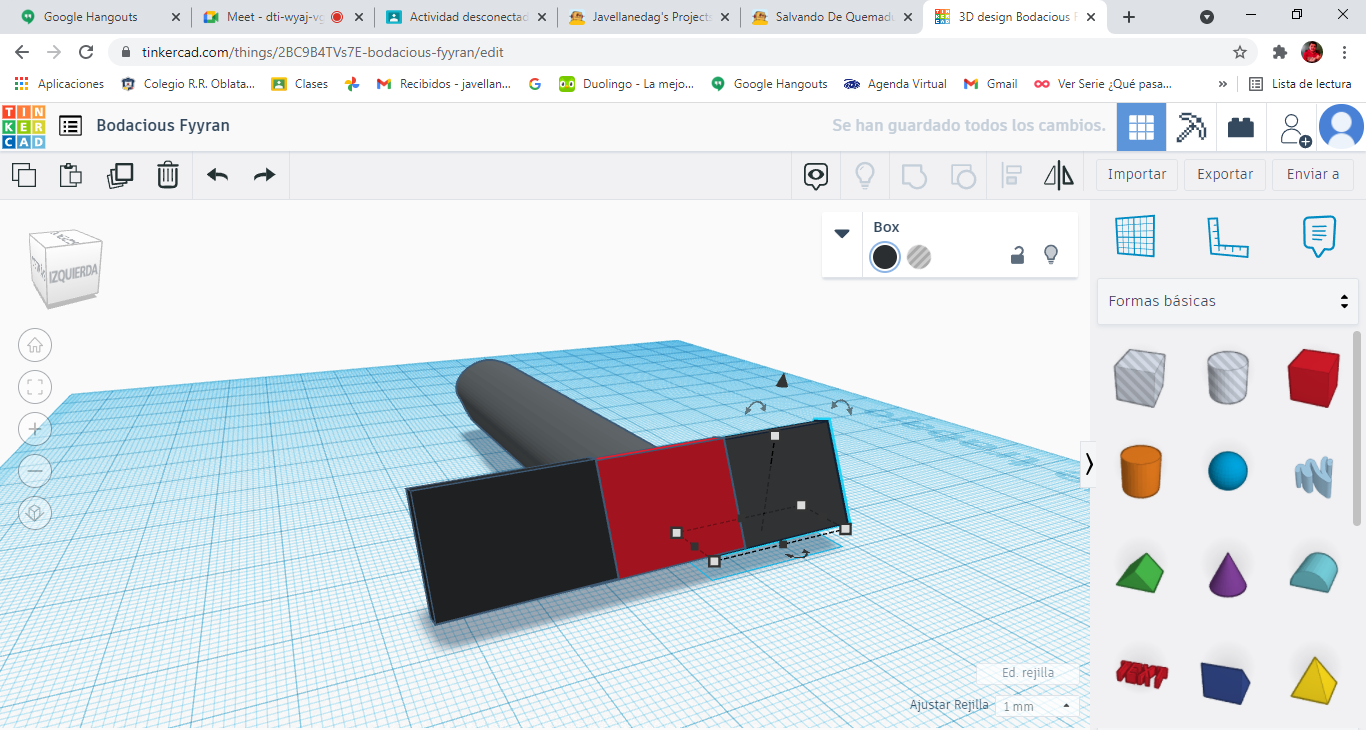Hide the Box with the lightbulb icon
This screenshot has width=1366, height=730.
click(1051, 255)
